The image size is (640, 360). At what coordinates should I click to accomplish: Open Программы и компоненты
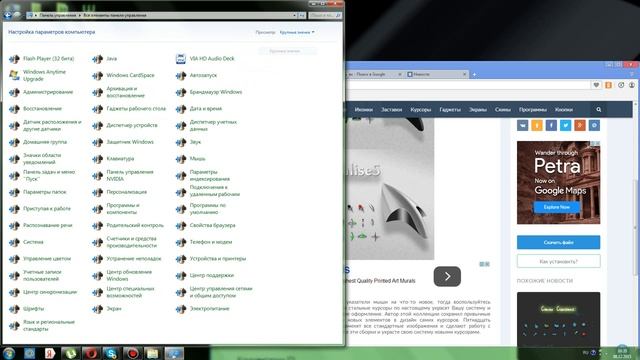(116, 209)
